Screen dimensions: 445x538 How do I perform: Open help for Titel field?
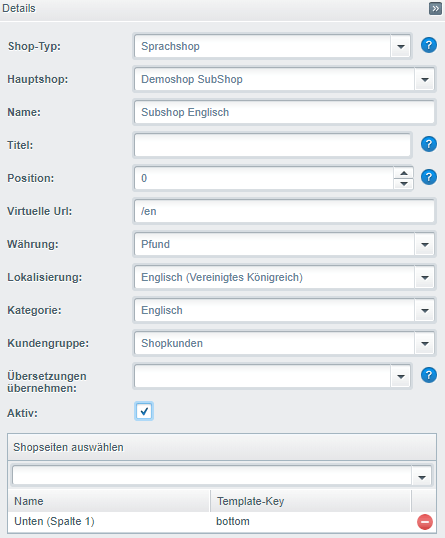click(x=429, y=144)
